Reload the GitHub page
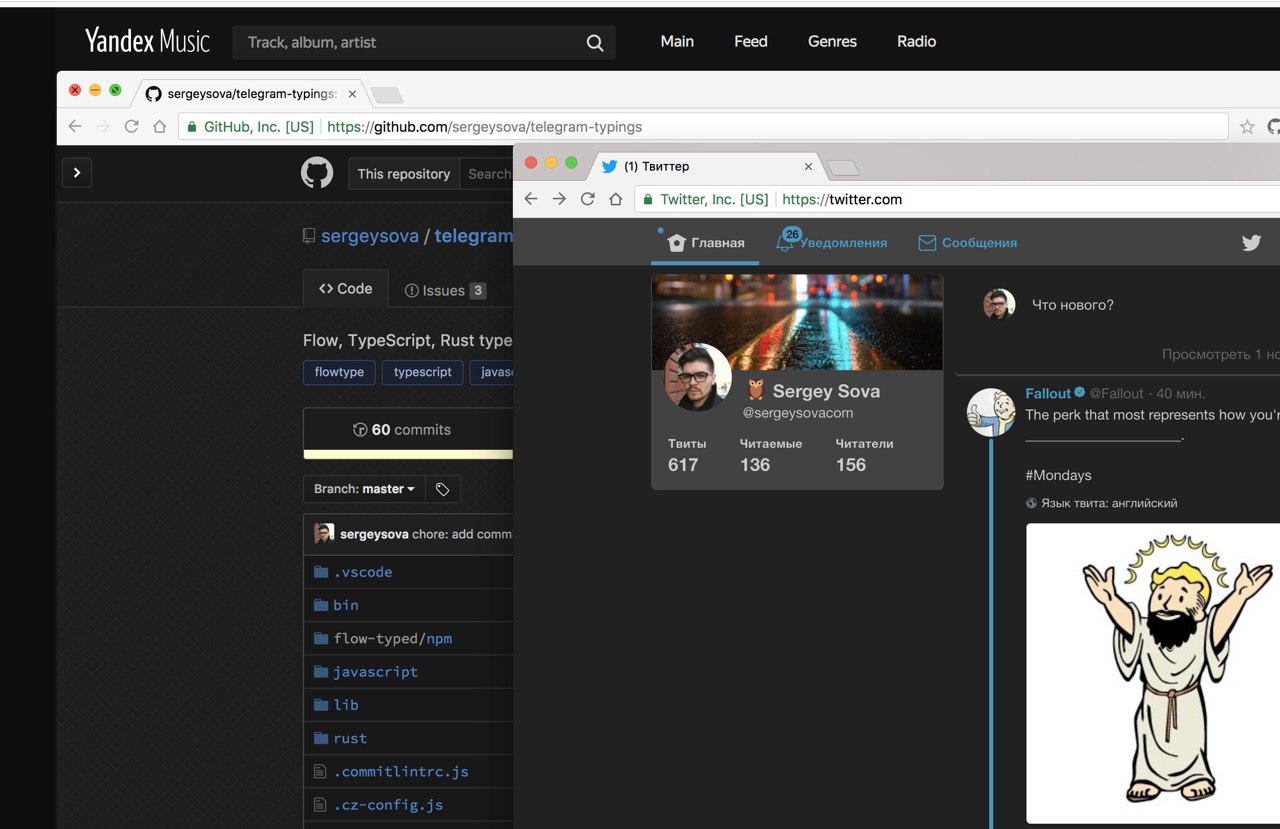 131,127
